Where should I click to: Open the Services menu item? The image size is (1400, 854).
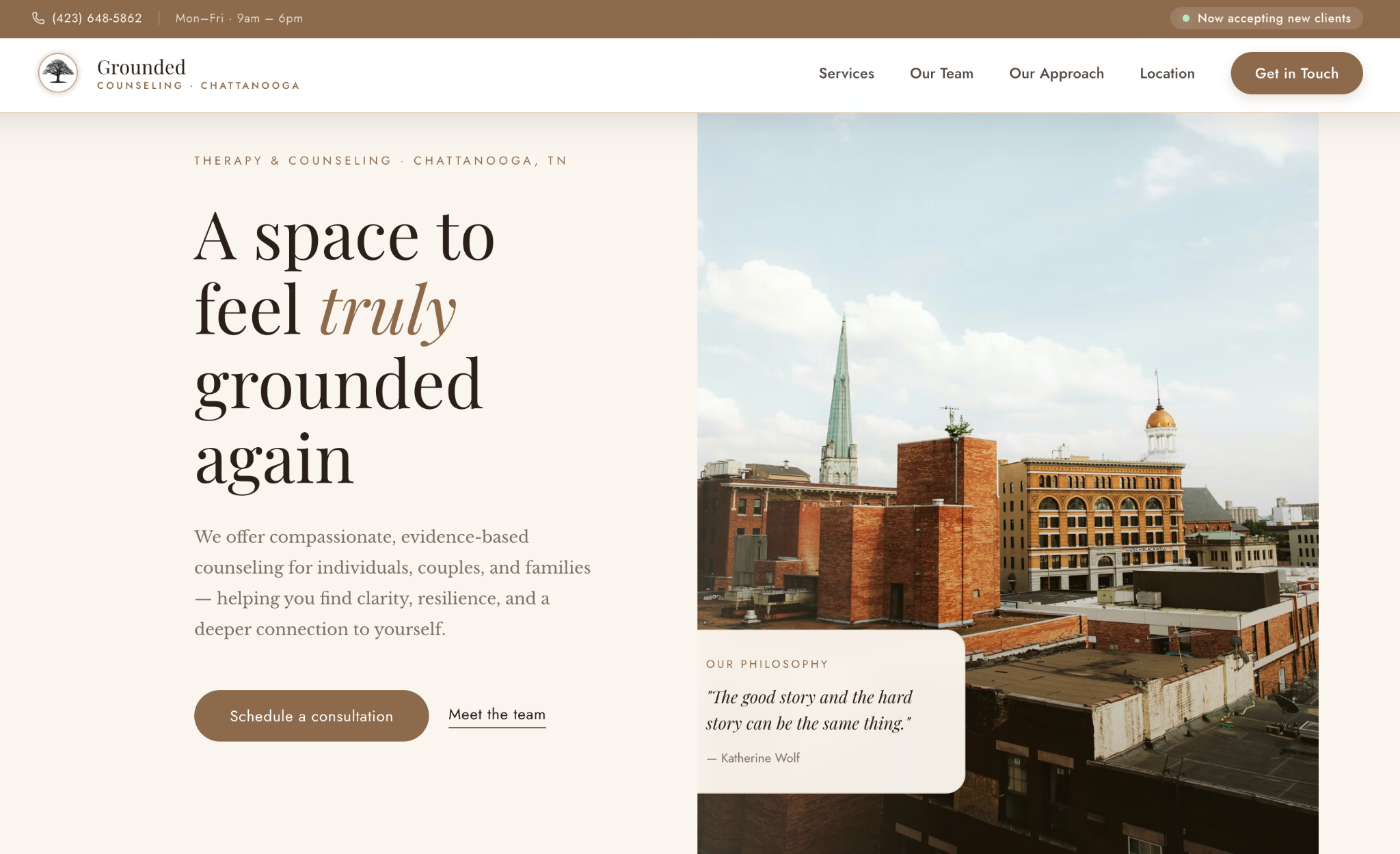[846, 73]
